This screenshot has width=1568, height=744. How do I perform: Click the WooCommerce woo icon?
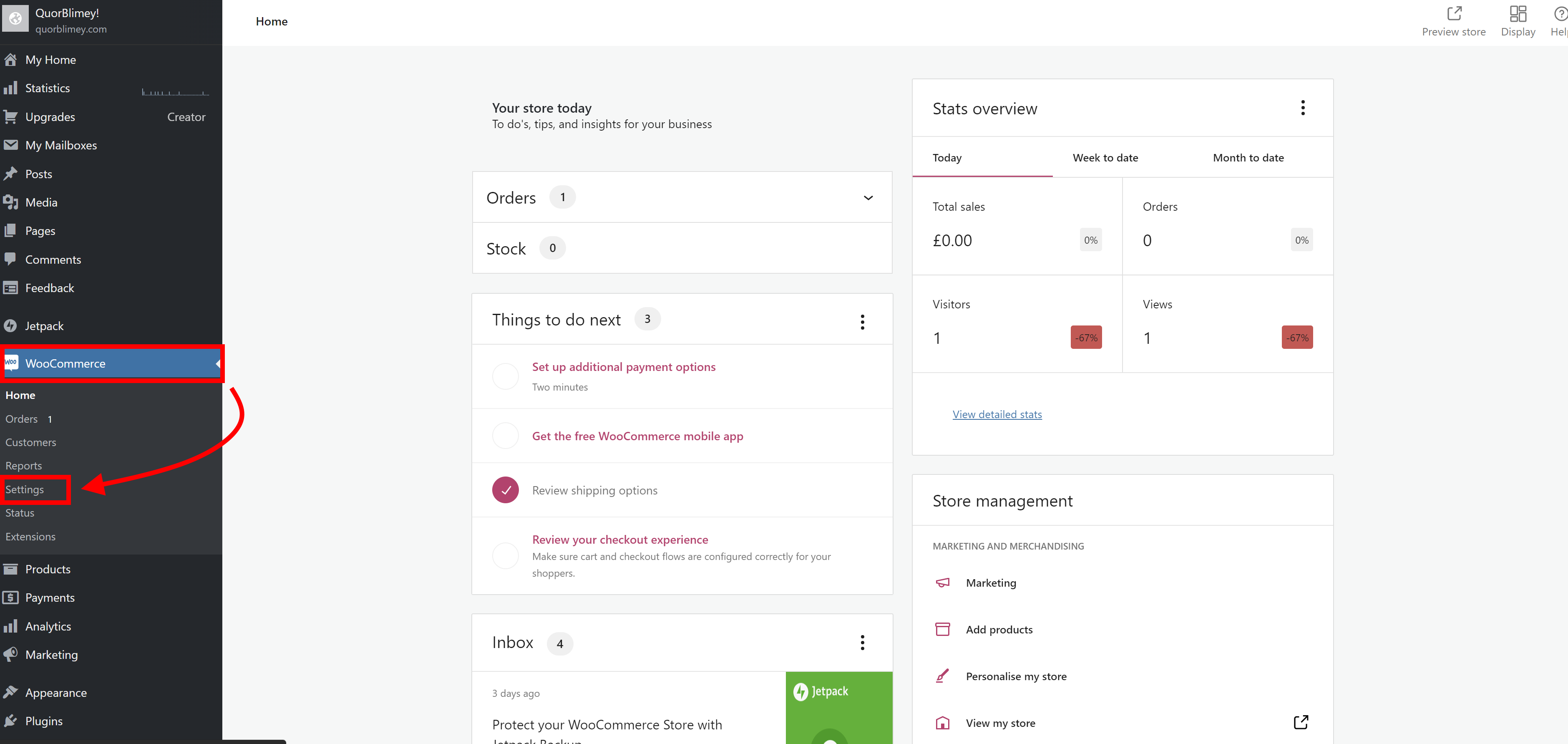11,363
